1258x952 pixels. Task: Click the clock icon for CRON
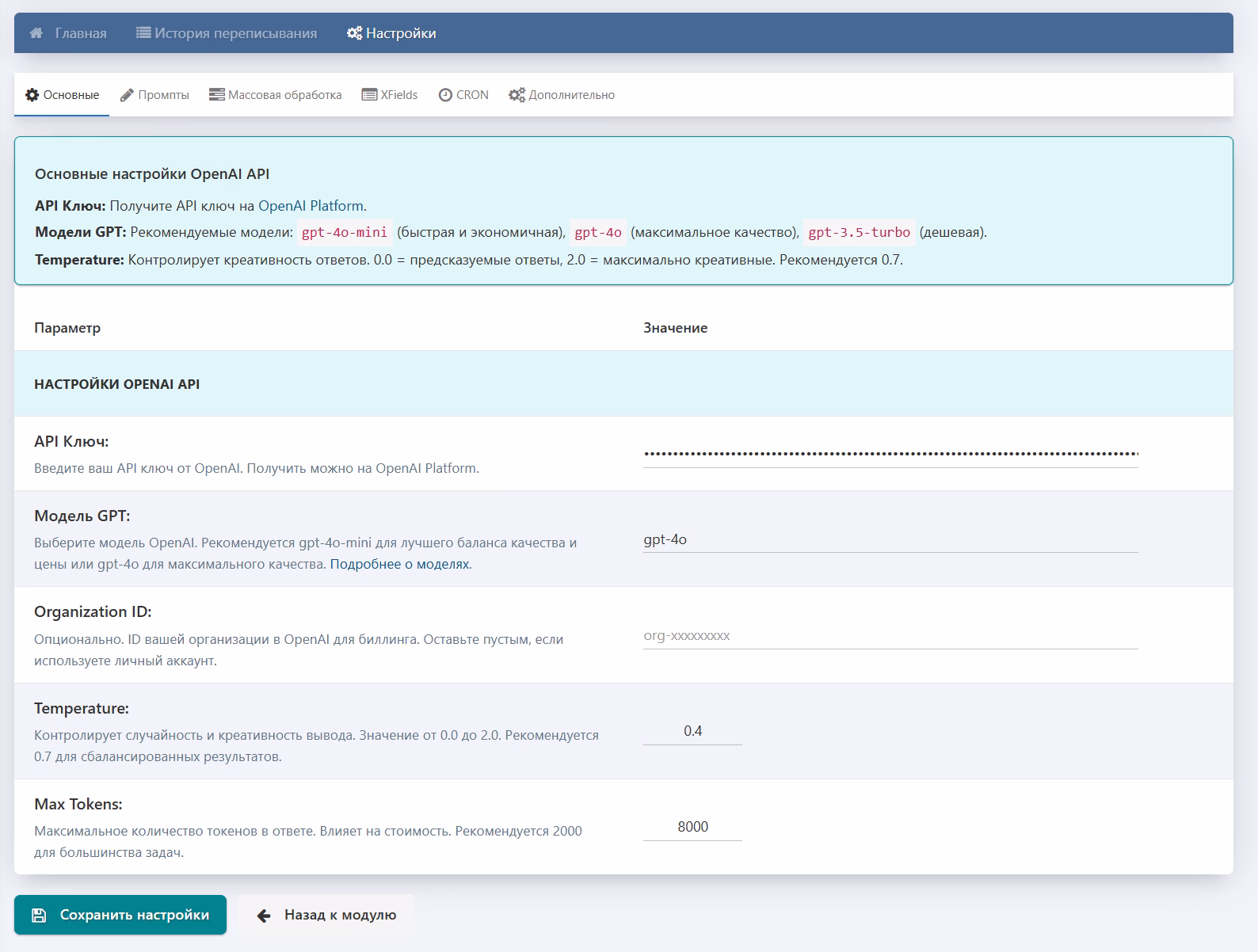point(445,95)
